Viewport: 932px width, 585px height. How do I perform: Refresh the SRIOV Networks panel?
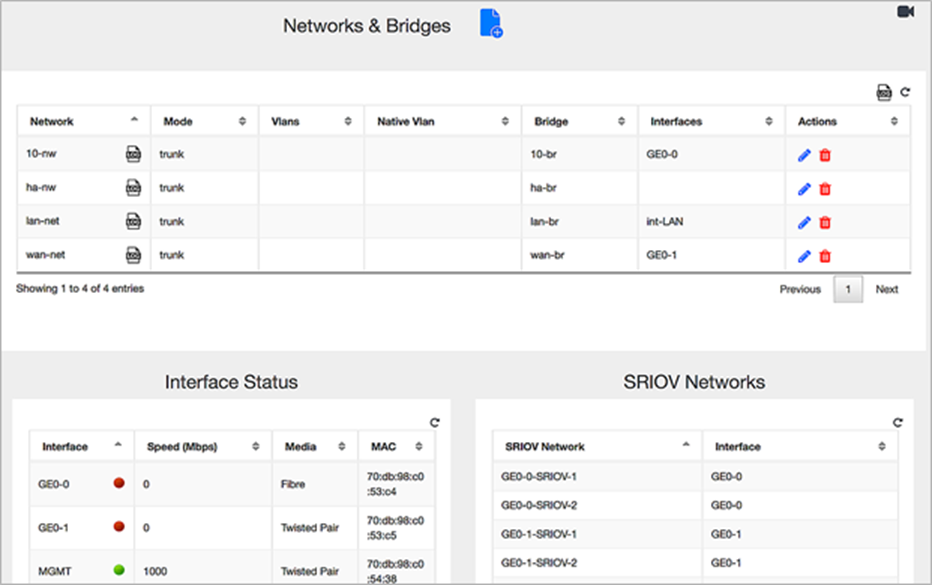coord(898,422)
